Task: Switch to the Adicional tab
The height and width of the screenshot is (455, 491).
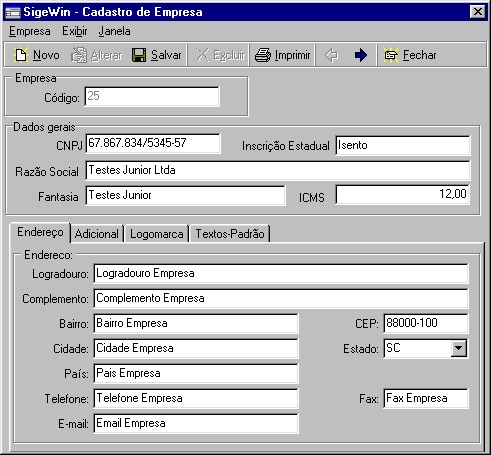Action: (97, 234)
